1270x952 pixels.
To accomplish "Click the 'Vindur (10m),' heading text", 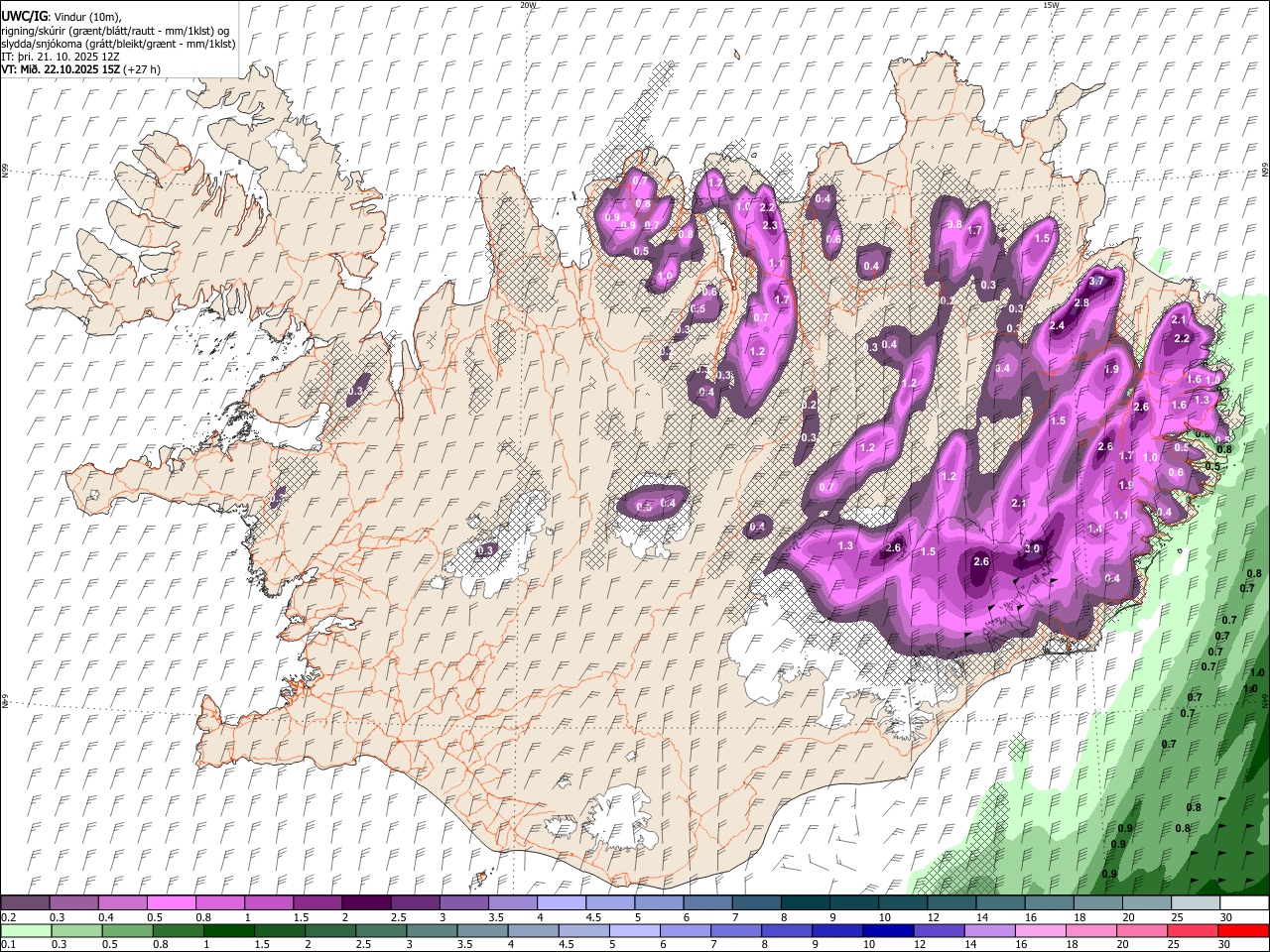I will [x=88, y=17].
